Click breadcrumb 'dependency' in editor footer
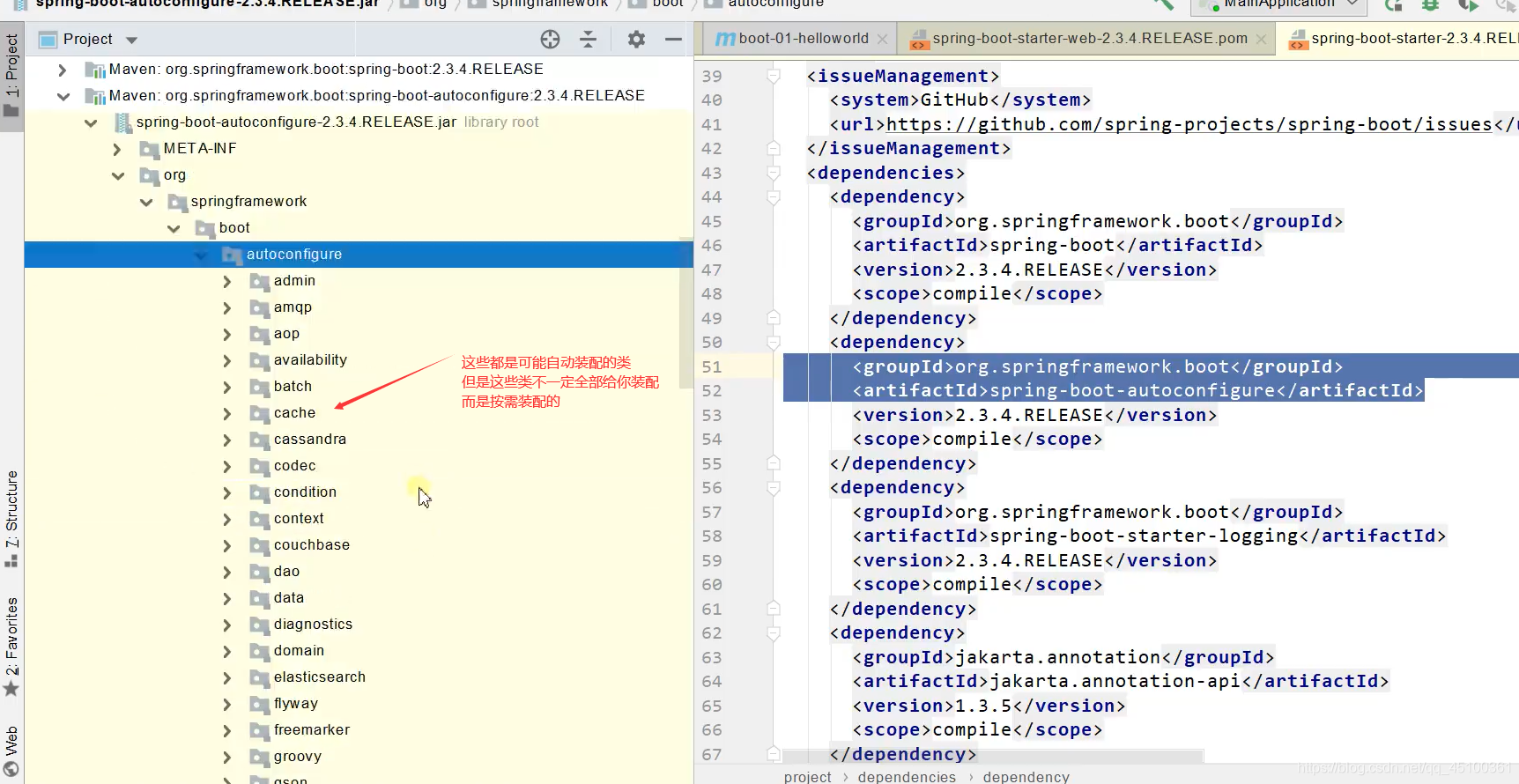Image resolution: width=1519 pixels, height=784 pixels. coord(1026,776)
